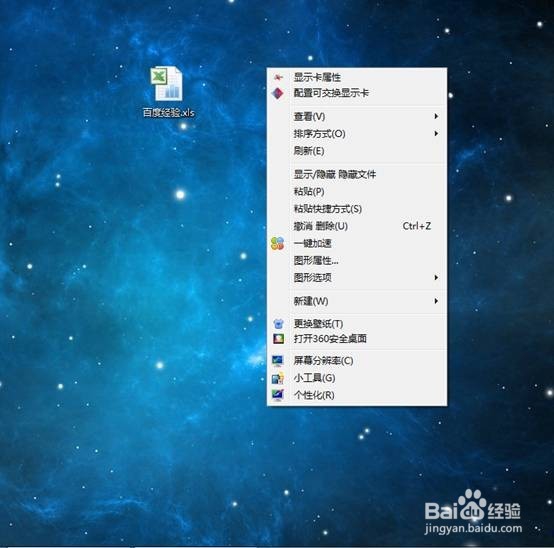The width and height of the screenshot is (554, 548).
Task: Choose 刷新(E) to refresh desktop
Action: 357,151
